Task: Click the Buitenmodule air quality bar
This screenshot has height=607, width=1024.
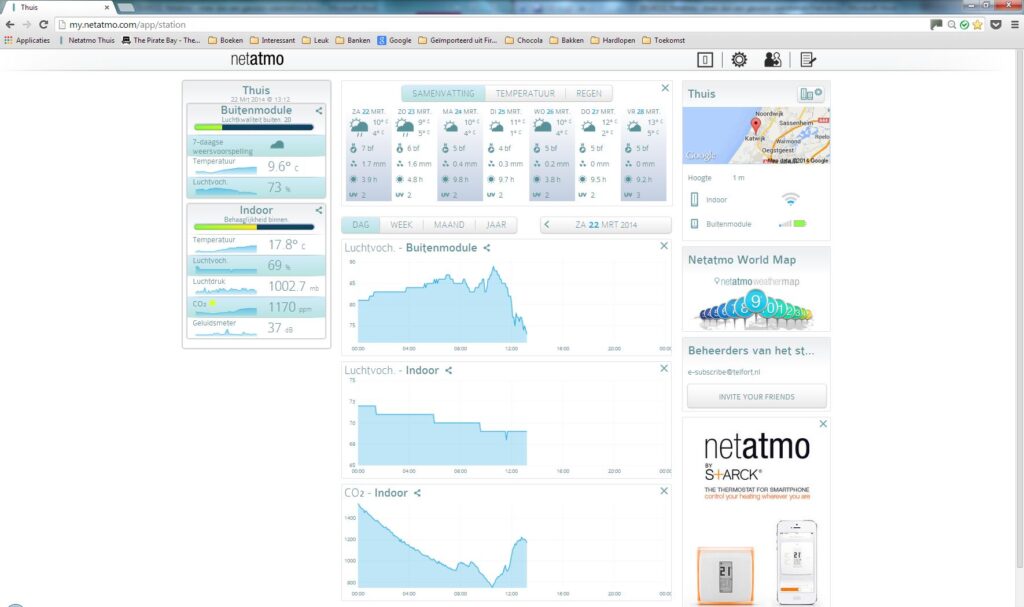Action: pos(253,127)
